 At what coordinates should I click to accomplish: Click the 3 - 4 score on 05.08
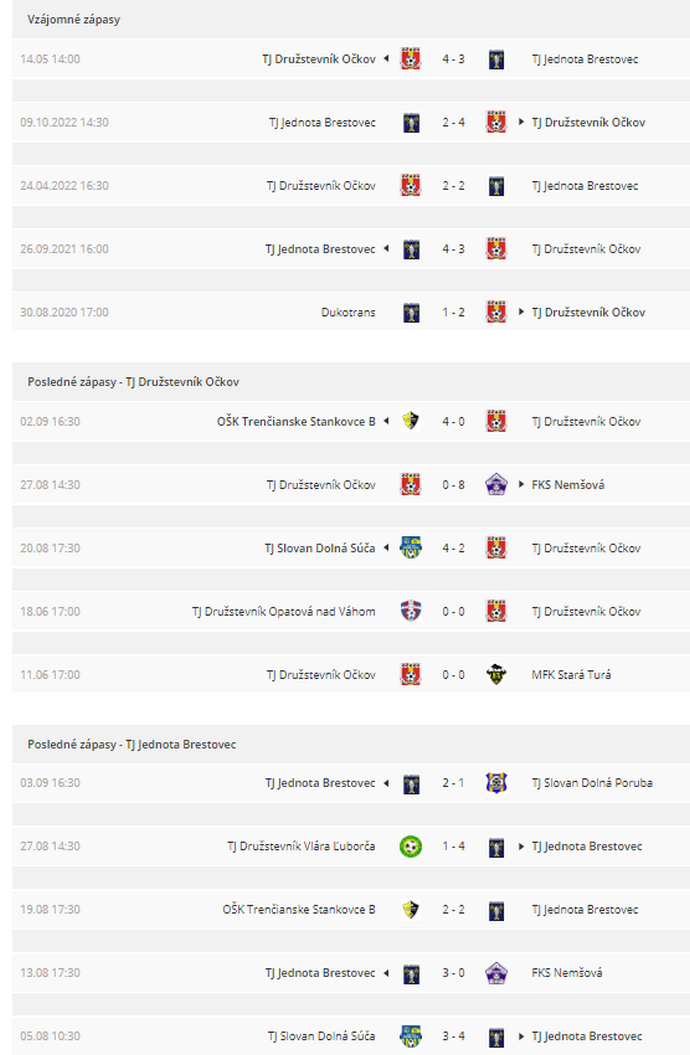tap(453, 1035)
